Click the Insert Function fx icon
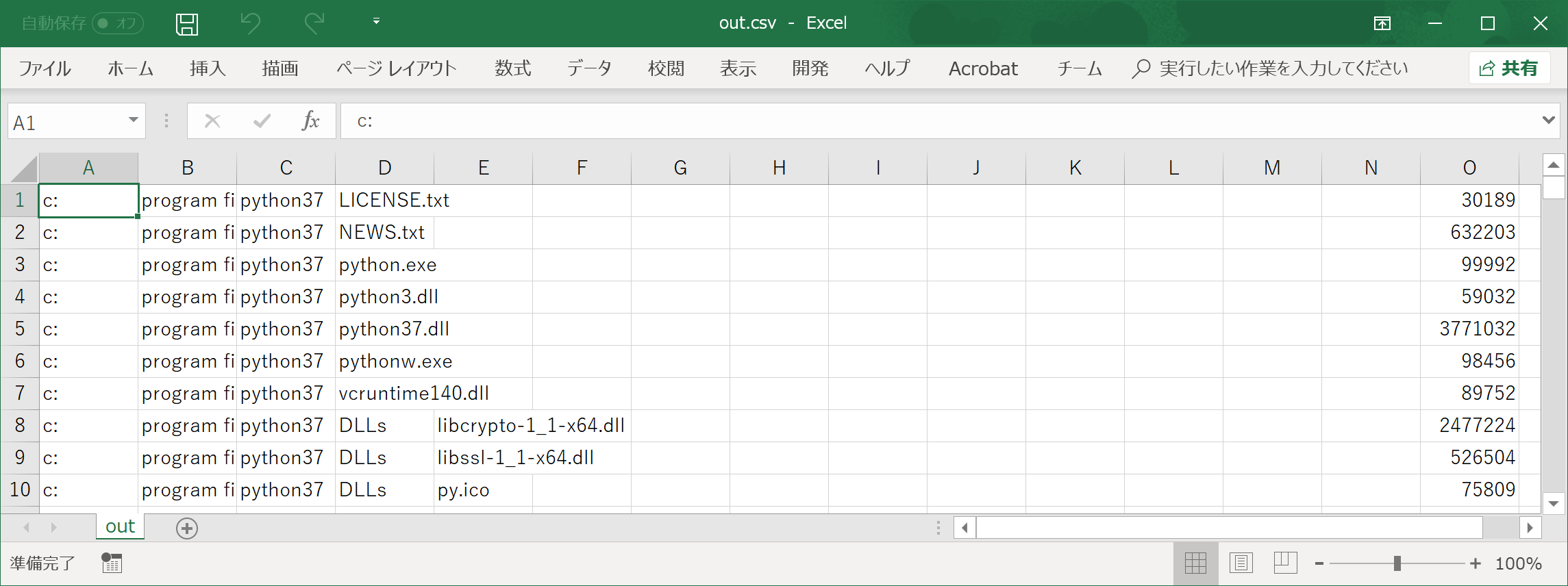 click(310, 121)
